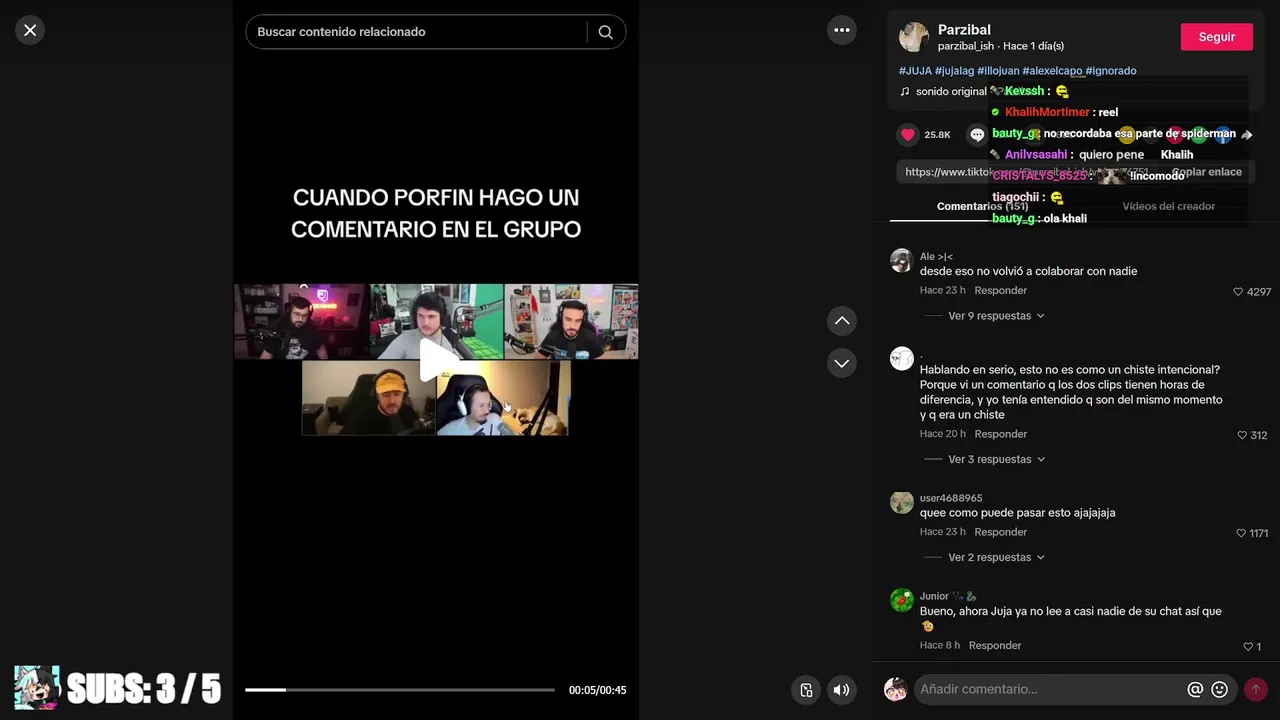Open the #alexelcapo hashtag
The image size is (1280, 720).
pyautogui.click(x=1052, y=71)
